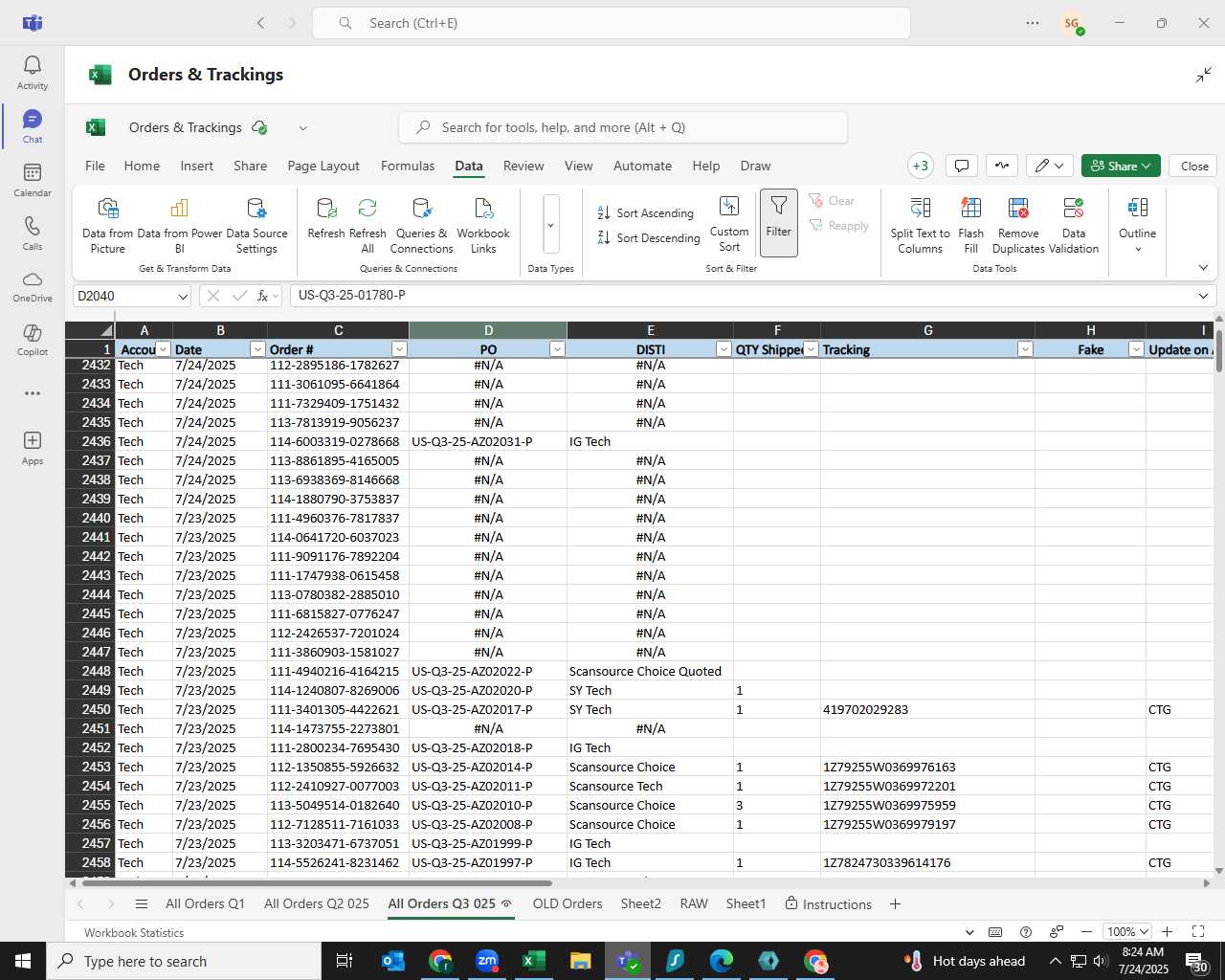Open the Comments pane icon
Image resolution: width=1225 pixels, height=980 pixels.
(x=962, y=166)
